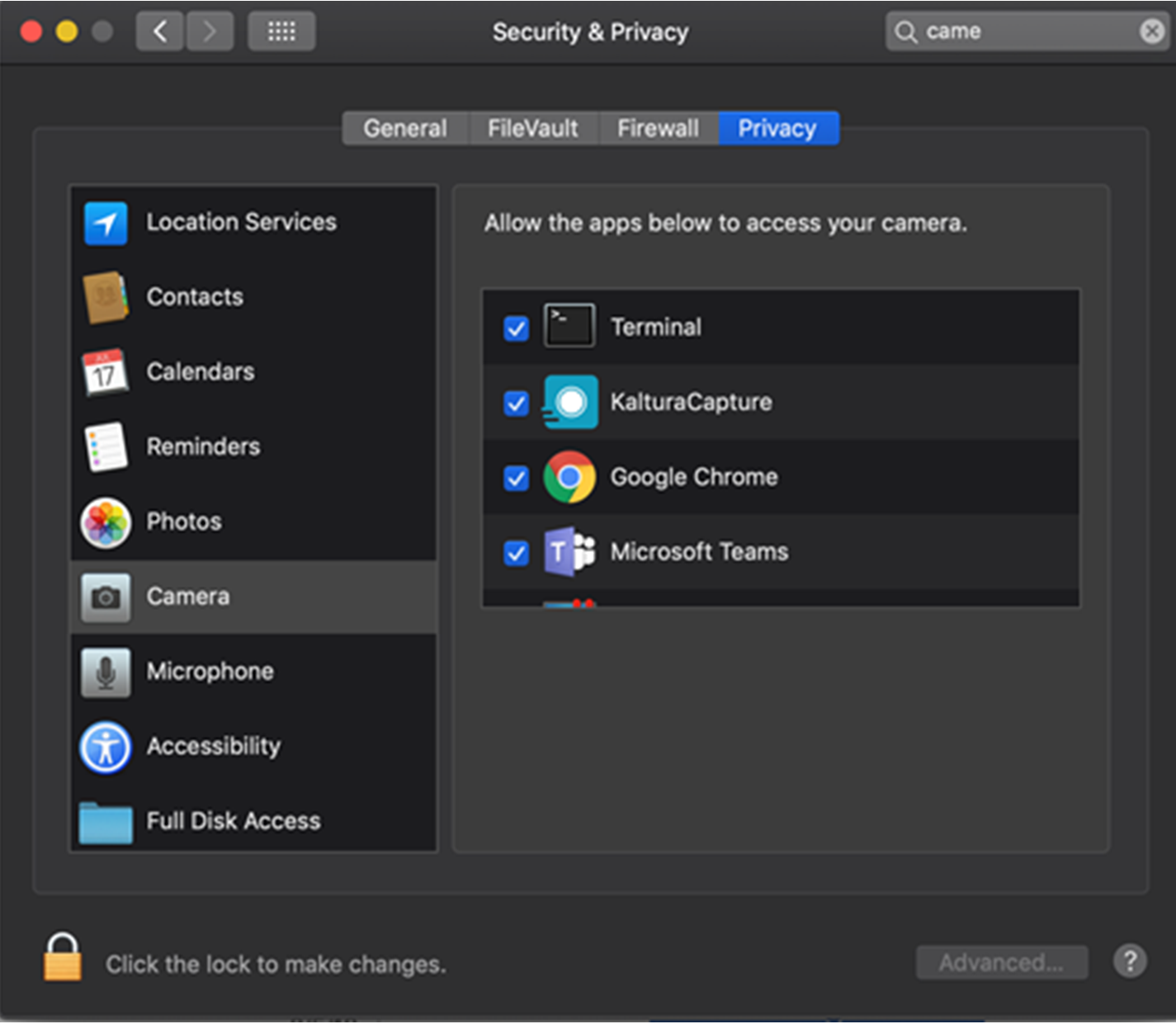Click the Terminal app icon

(x=569, y=325)
